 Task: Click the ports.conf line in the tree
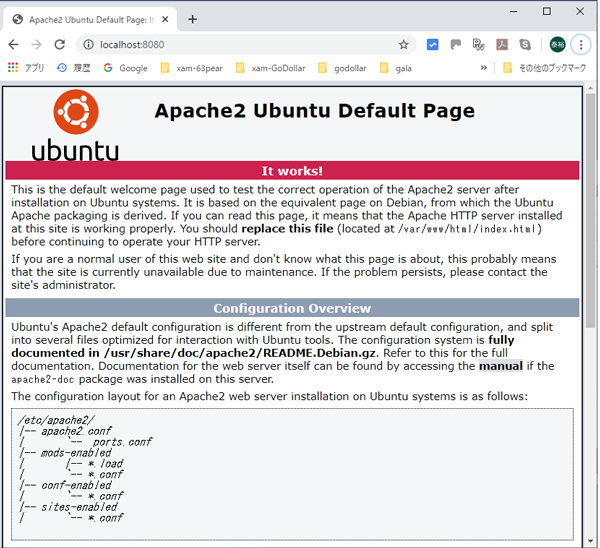click(122, 442)
